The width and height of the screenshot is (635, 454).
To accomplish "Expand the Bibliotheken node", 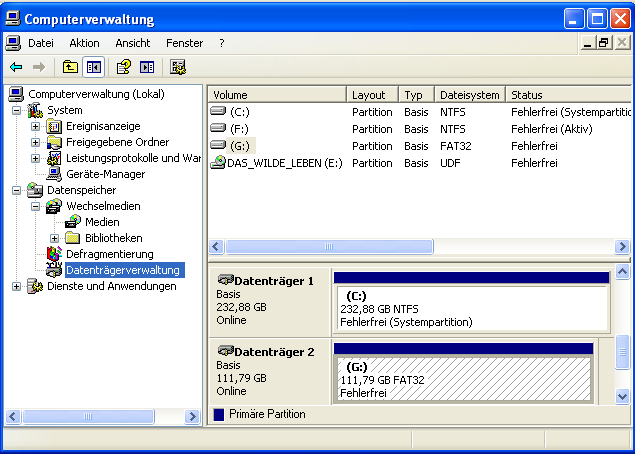I will (x=55, y=238).
